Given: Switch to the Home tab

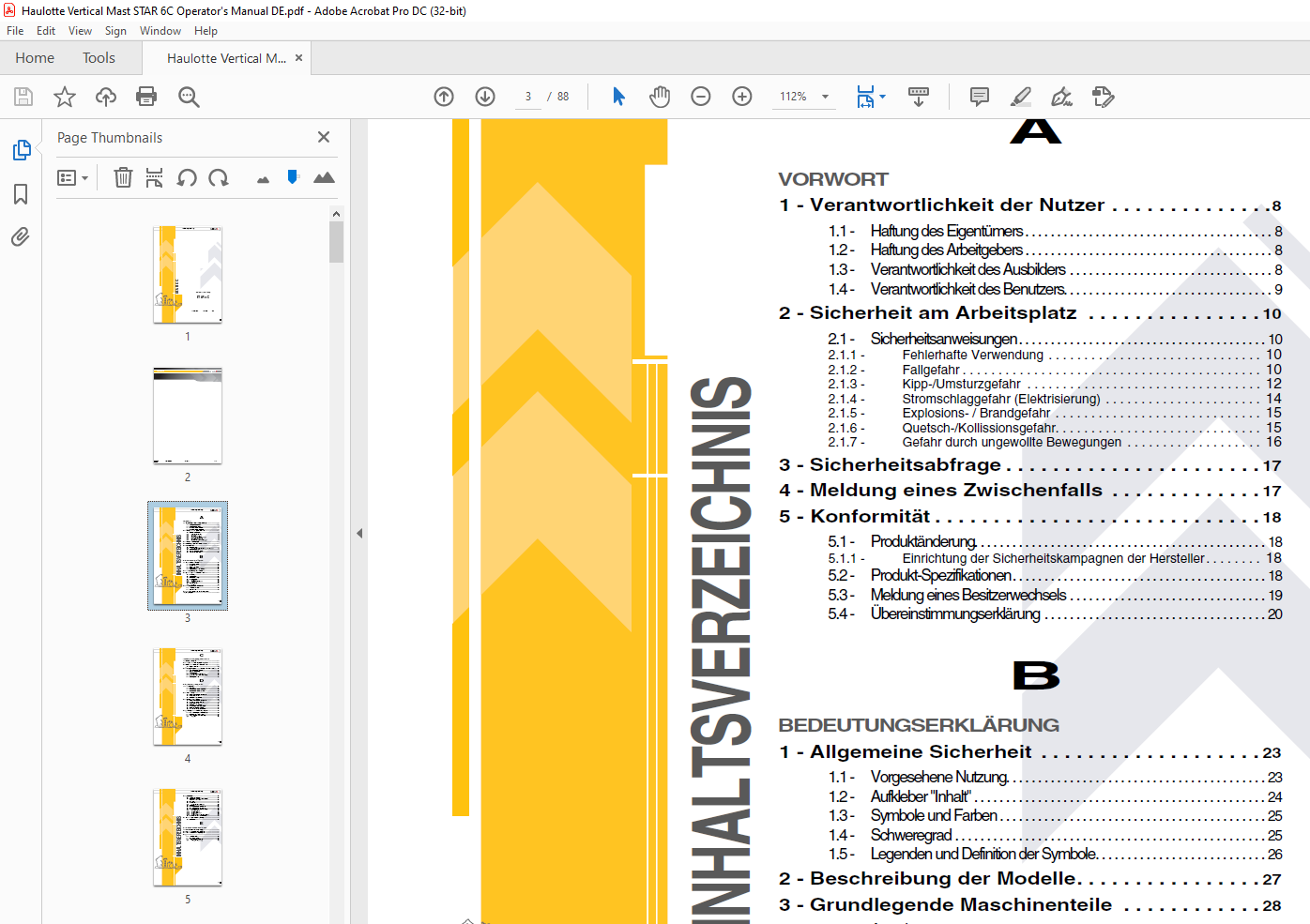Looking at the screenshot, I should coord(35,58).
